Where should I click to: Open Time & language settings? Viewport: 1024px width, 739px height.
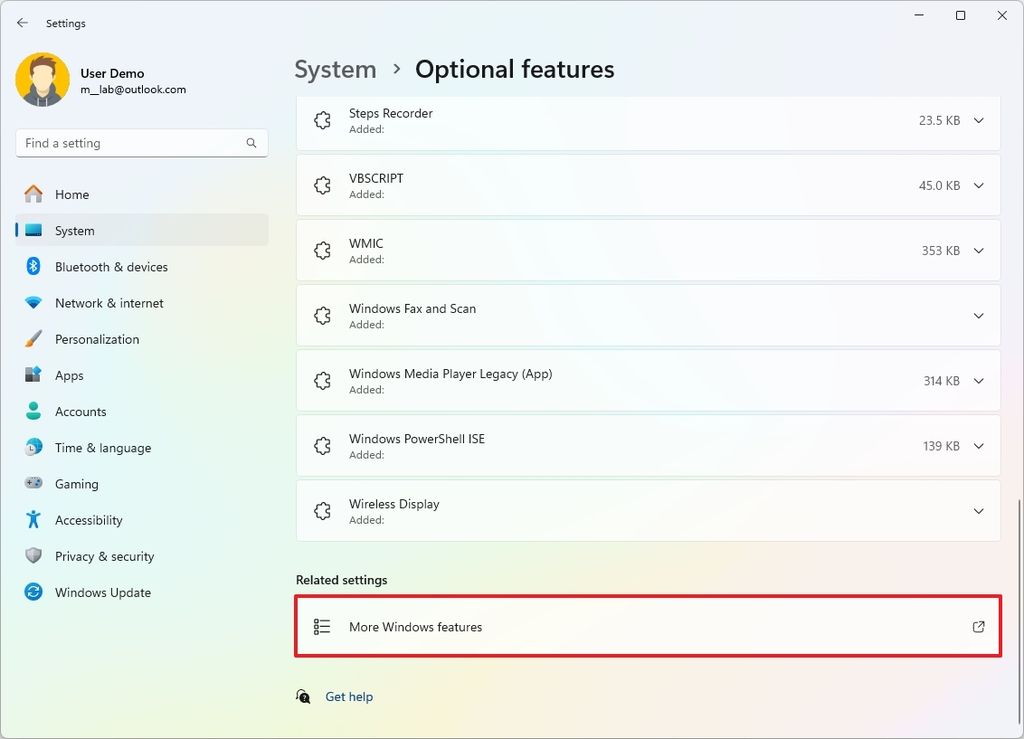point(102,447)
